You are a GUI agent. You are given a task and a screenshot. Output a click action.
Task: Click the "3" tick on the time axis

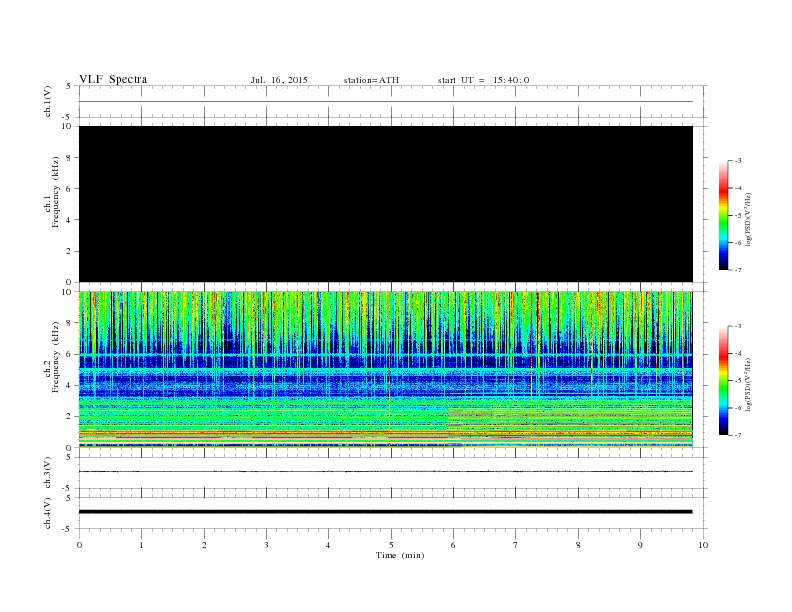pyautogui.click(x=266, y=545)
